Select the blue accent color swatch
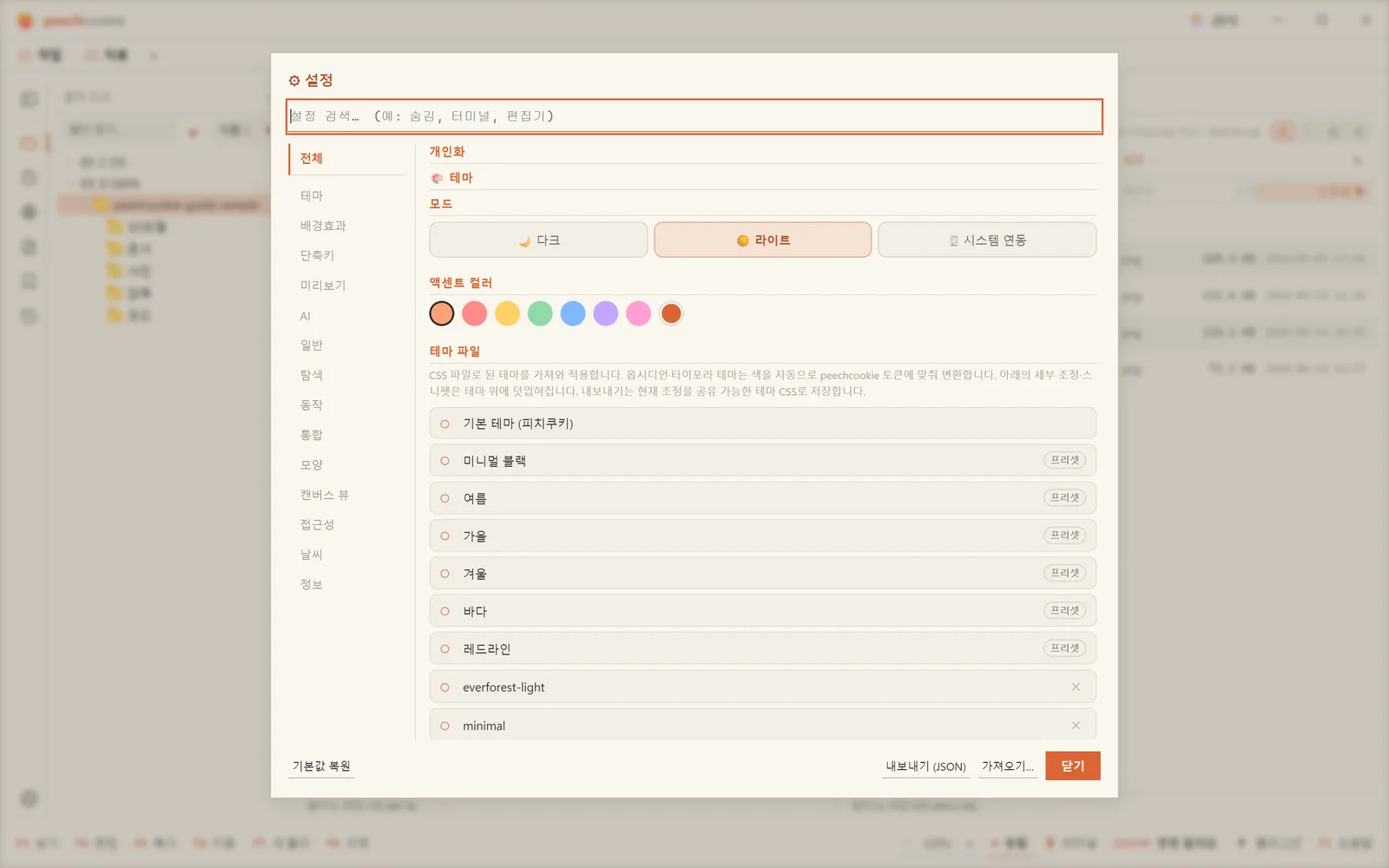The height and width of the screenshot is (868, 1389). (573, 313)
